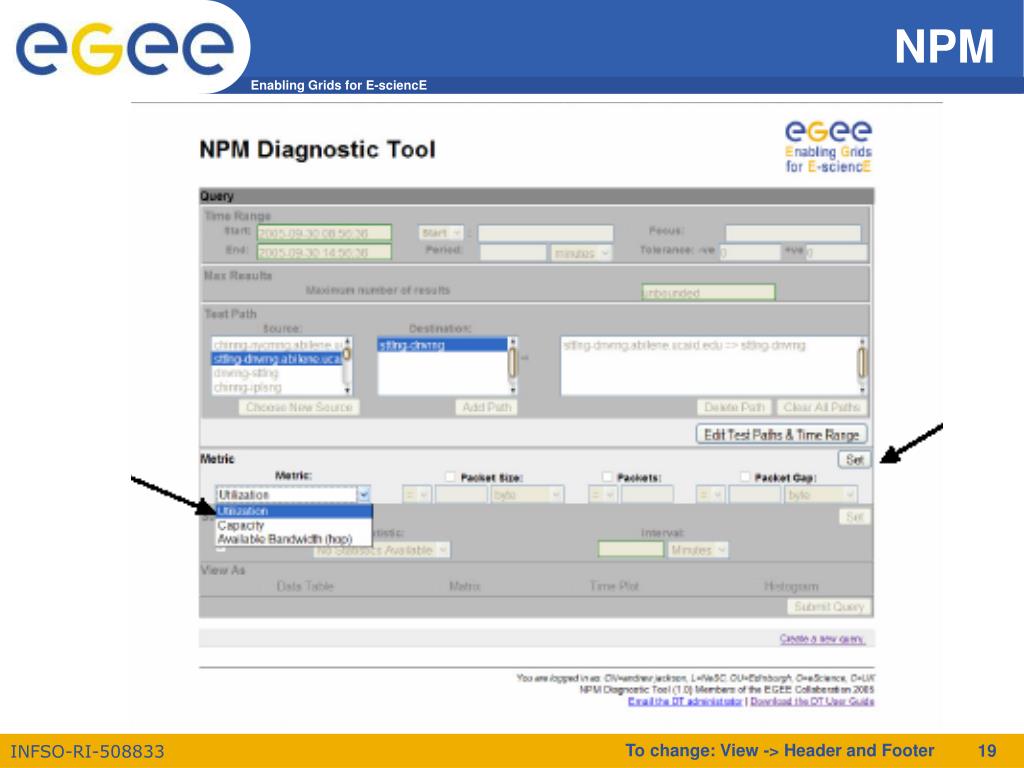The image size is (1024, 768).
Task: Click the Maximum number of results field
Action: pos(709,293)
